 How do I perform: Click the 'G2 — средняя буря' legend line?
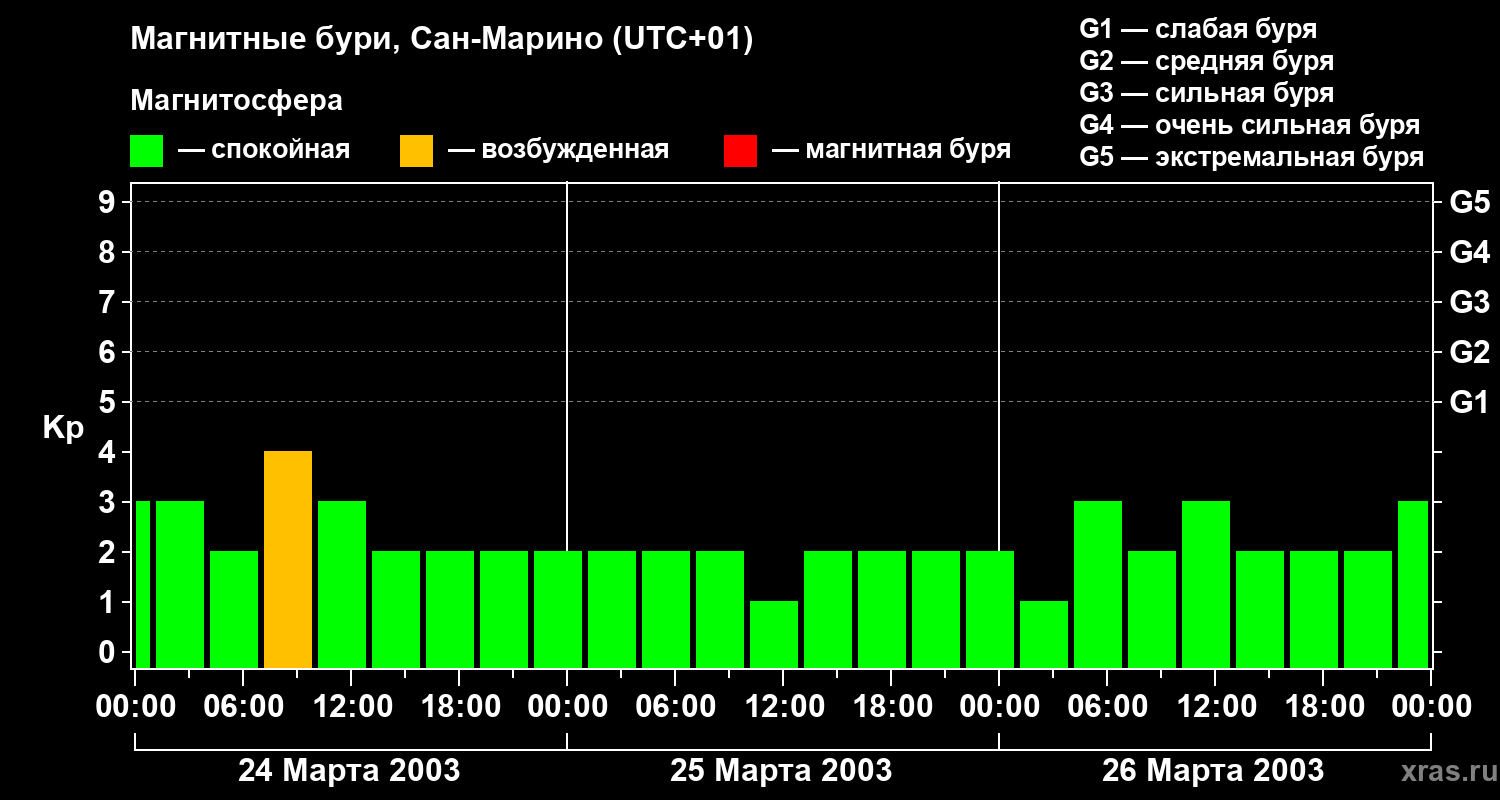click(x=1206, y=61)
